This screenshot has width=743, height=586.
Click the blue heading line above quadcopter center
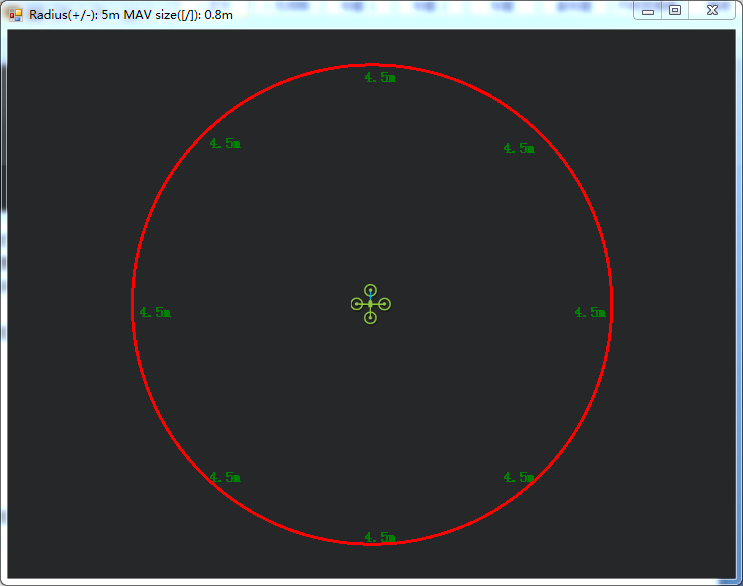point(370,297)
